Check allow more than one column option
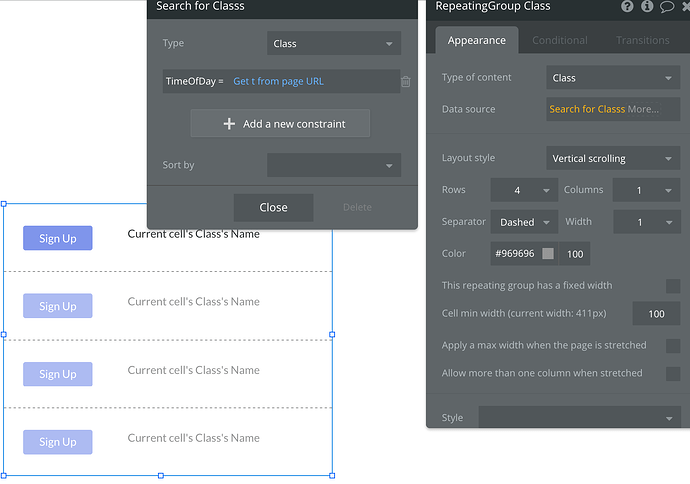Viewport: 690px width, 484px height. 673,374
